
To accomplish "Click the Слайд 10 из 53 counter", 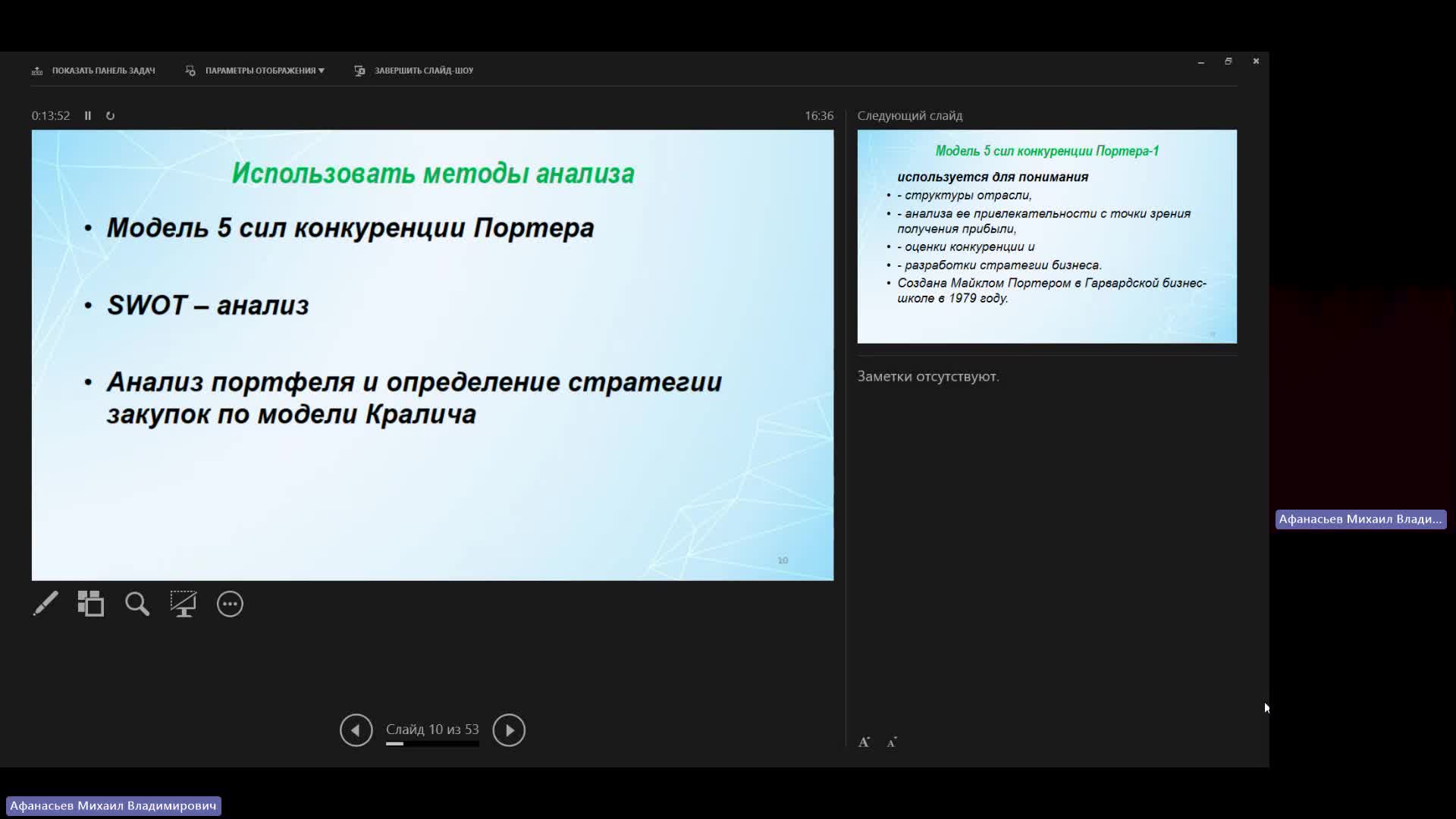I will click(432, 730).
